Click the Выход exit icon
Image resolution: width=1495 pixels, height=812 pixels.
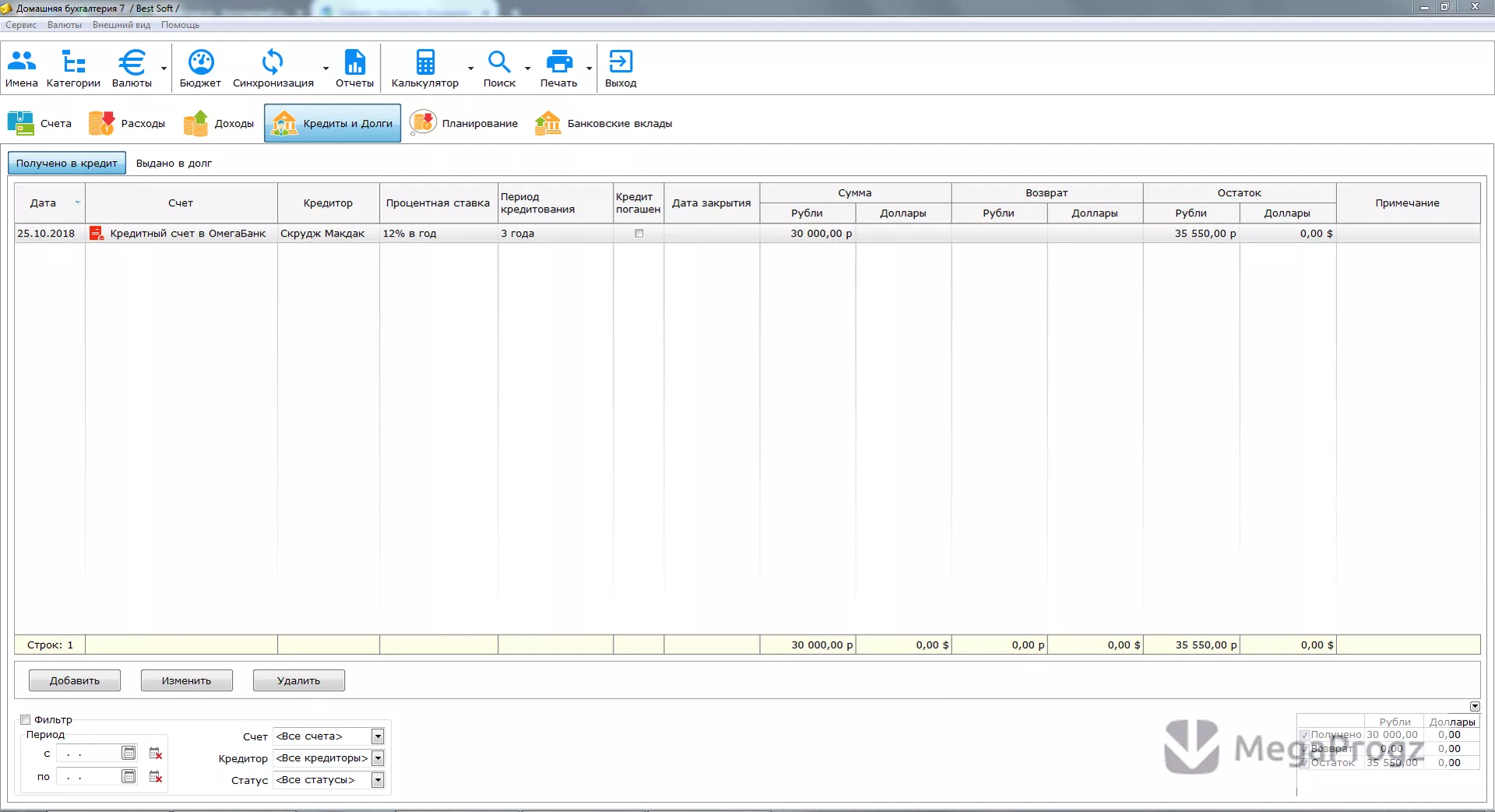pos(621,69)
